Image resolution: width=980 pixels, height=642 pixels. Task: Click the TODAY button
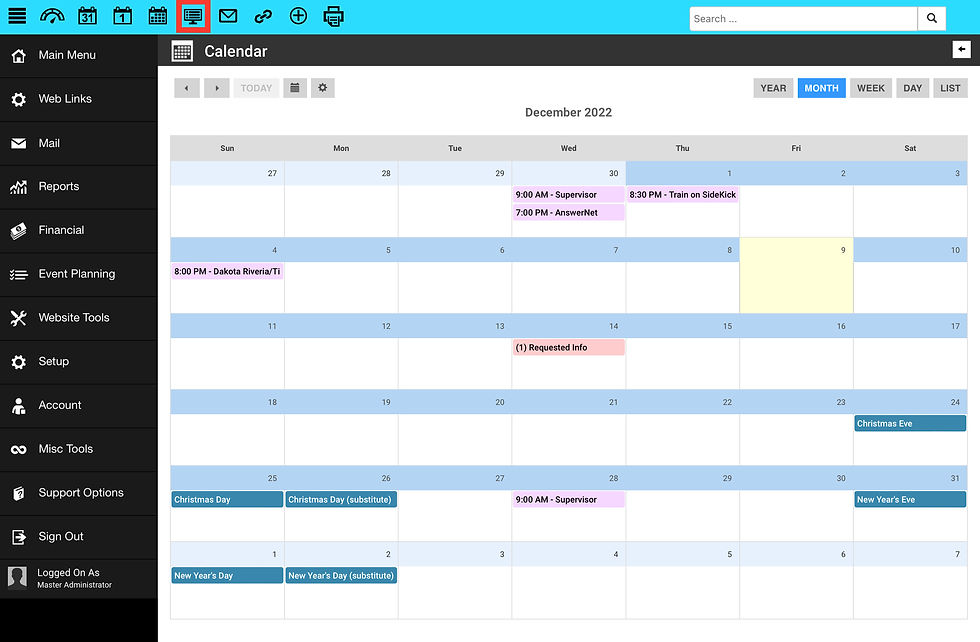[x=256, y=88]
